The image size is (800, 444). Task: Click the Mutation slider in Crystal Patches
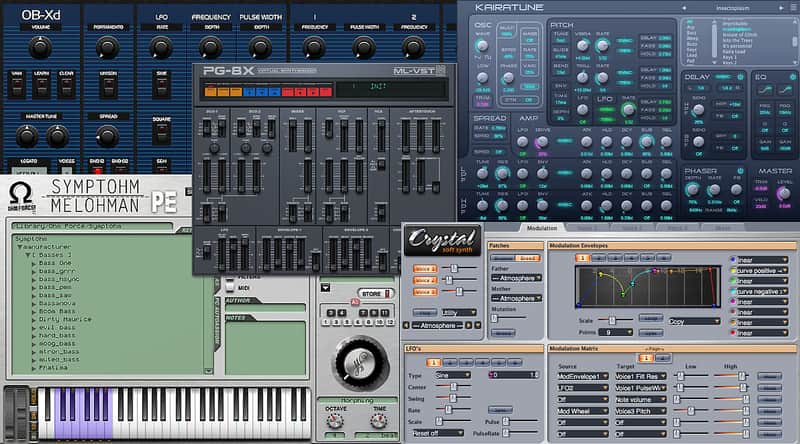[x=509, y=318]
